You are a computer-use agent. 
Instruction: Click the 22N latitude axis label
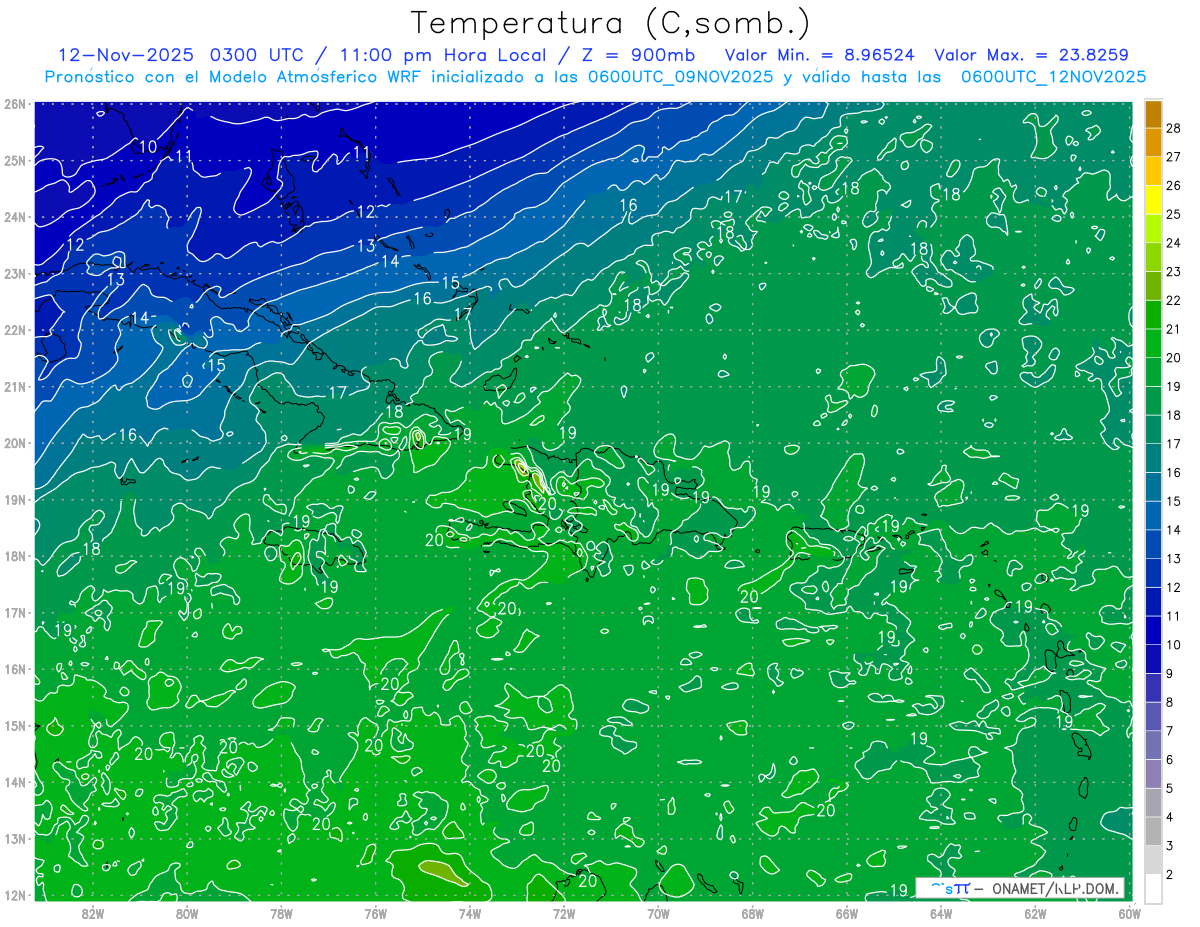(x=15, y=330)
